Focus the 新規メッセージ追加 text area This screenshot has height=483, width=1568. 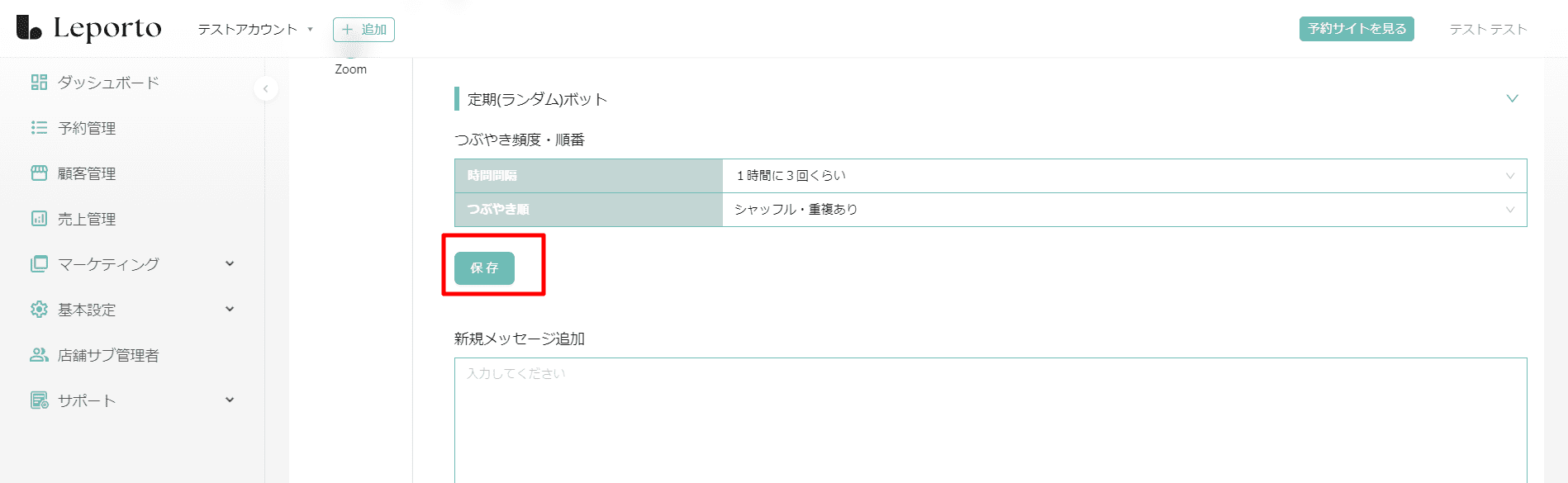pyautogui.click(x=991, y=420)
